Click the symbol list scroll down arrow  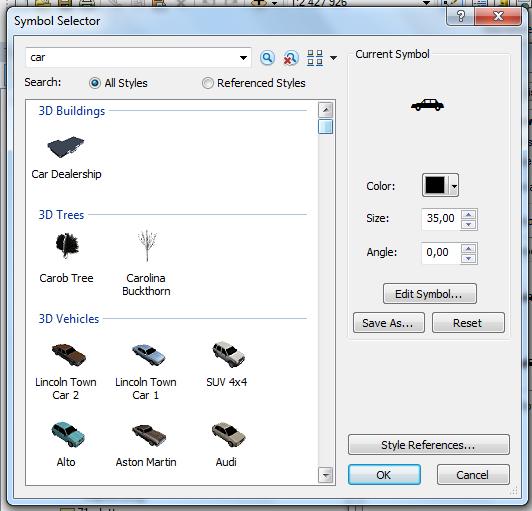pos(326,475)
